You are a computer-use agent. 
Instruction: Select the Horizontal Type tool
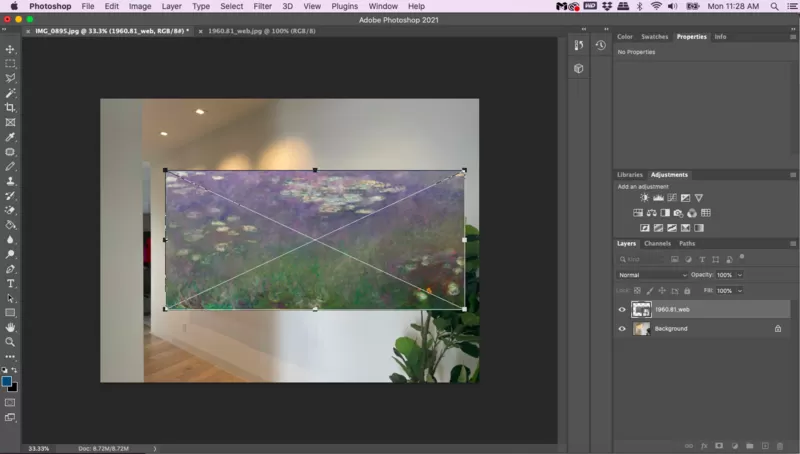click(10, 284)
